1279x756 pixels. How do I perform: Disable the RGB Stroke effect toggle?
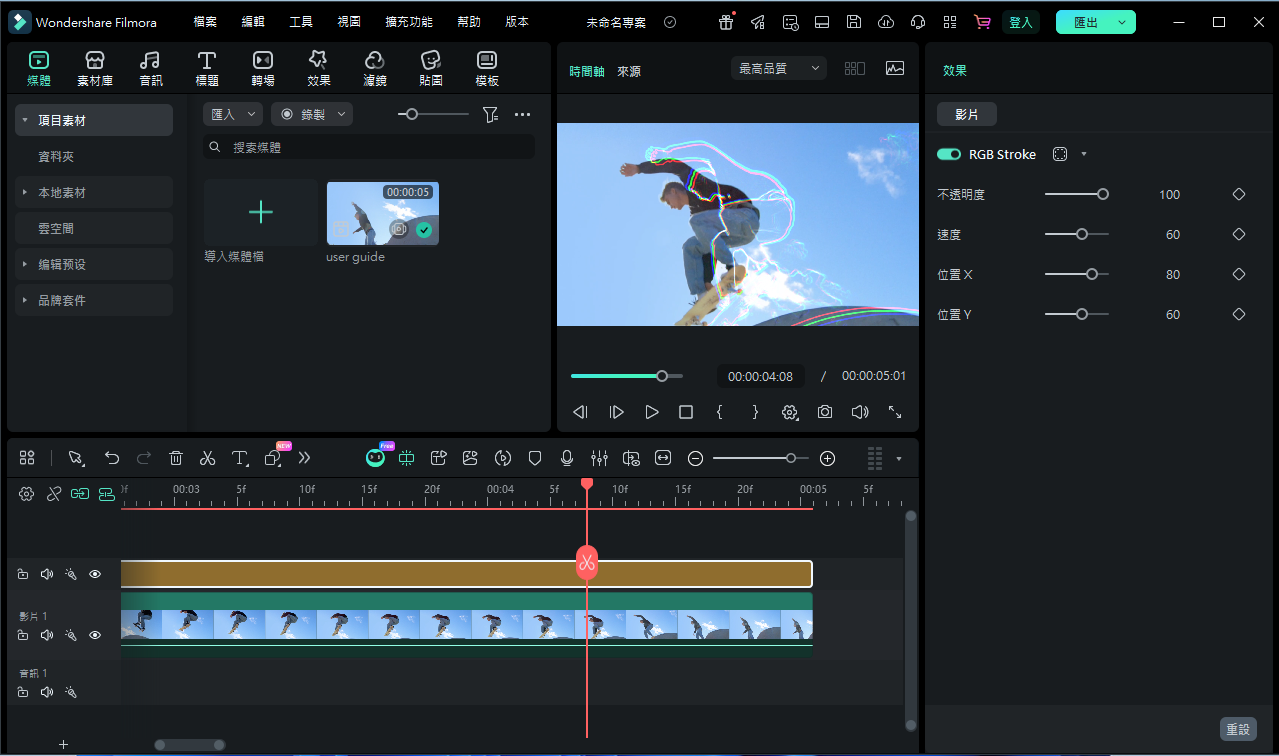(948, 155)
